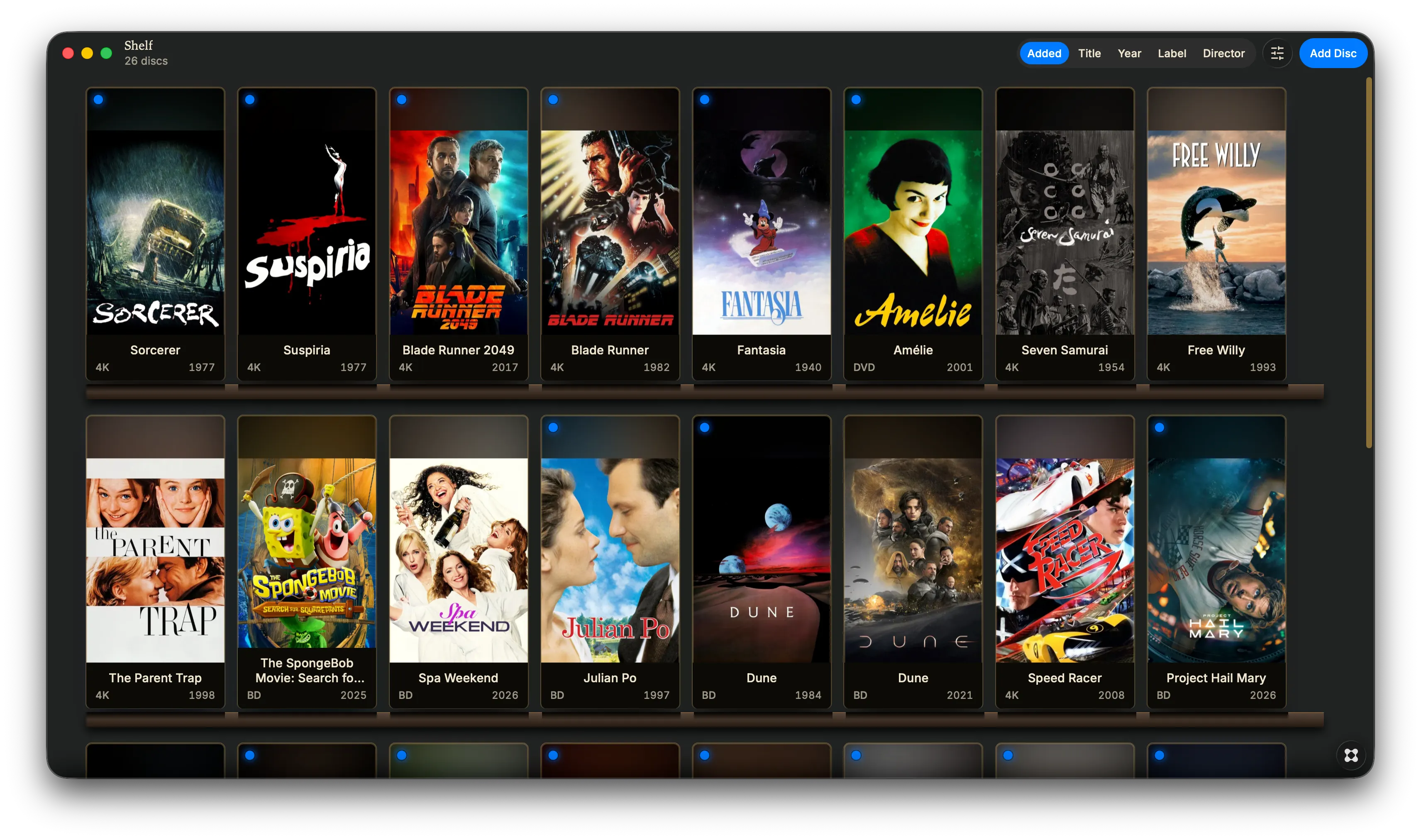Open the Sorcerer poster
Screen dimensions: 1421x840
point(155,232)
